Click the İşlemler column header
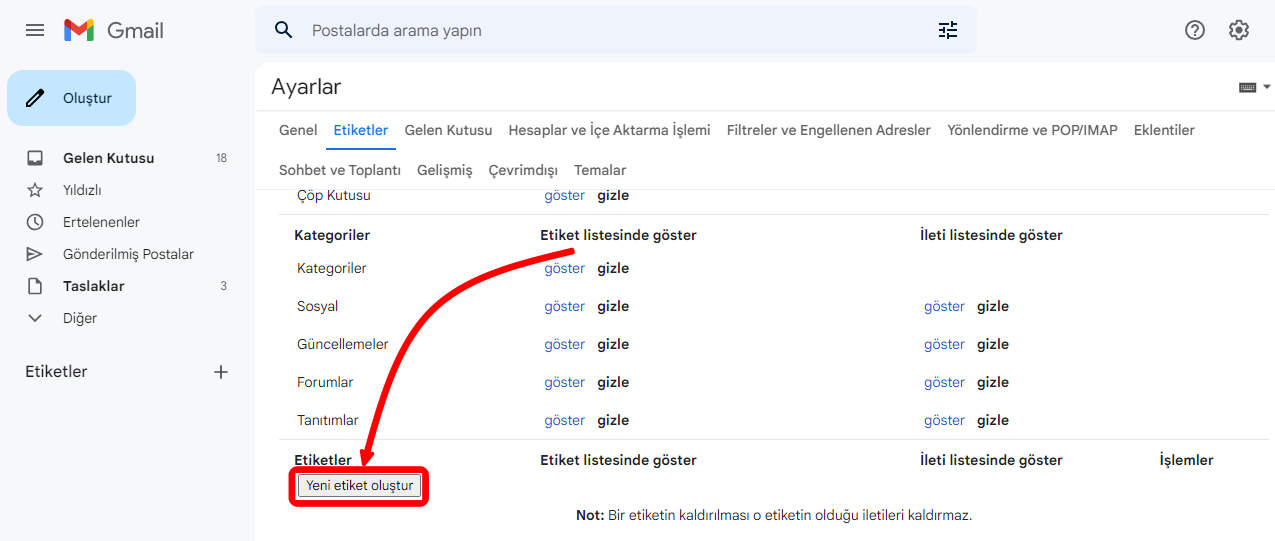This screenshot has height=541, width=1275. (x=1186, y=460)
